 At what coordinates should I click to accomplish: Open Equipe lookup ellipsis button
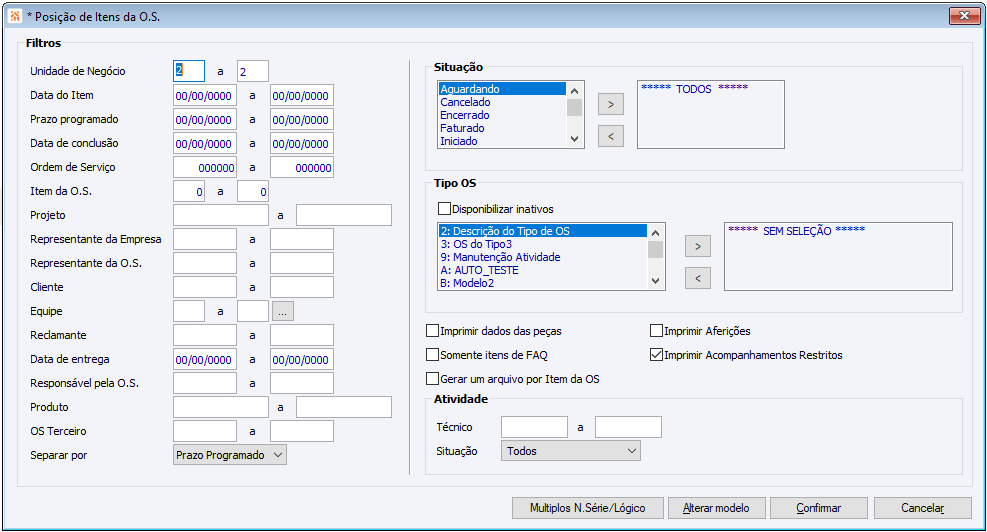tap(284, 311)
